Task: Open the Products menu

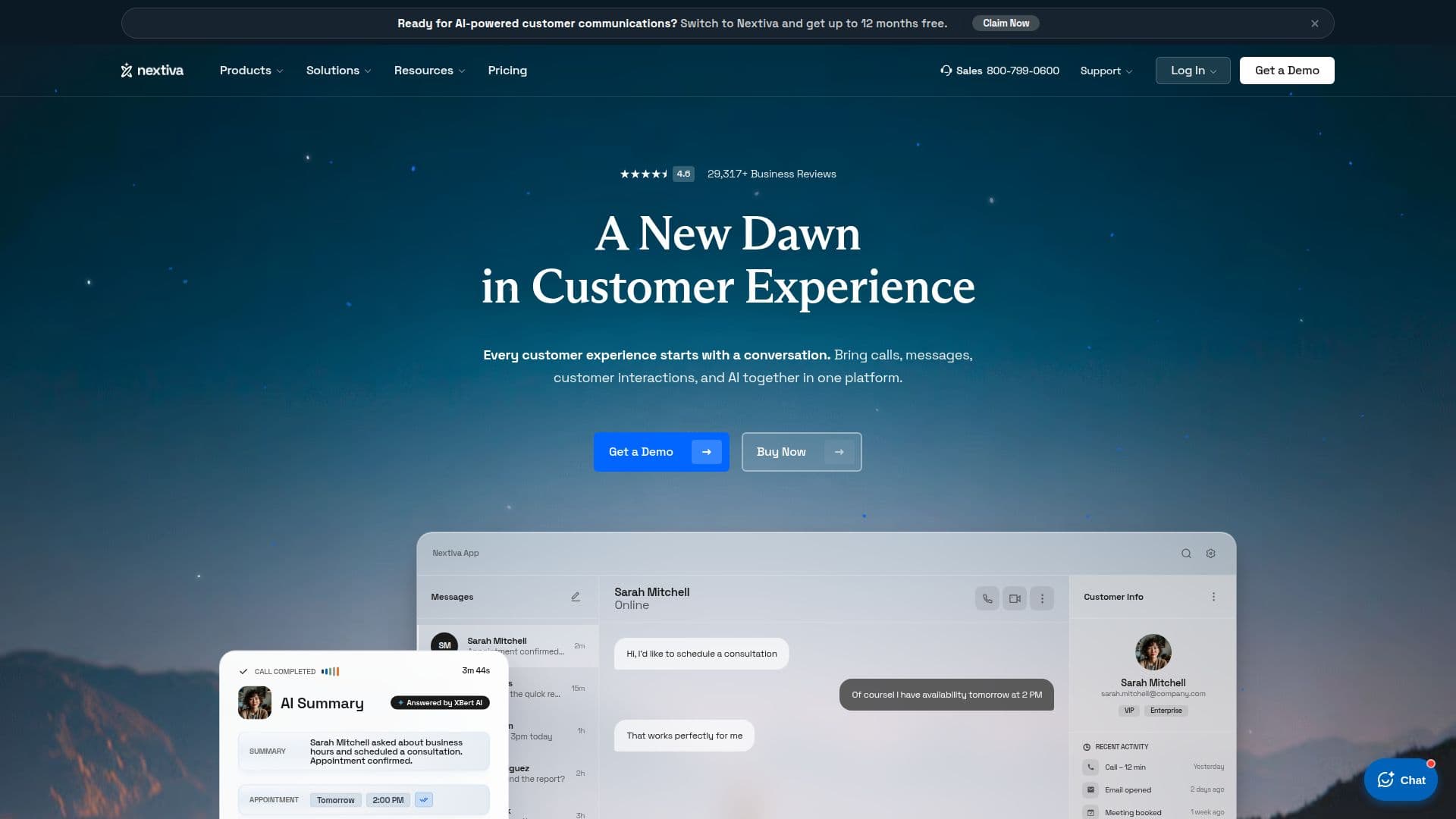Action: click(251, 71)
